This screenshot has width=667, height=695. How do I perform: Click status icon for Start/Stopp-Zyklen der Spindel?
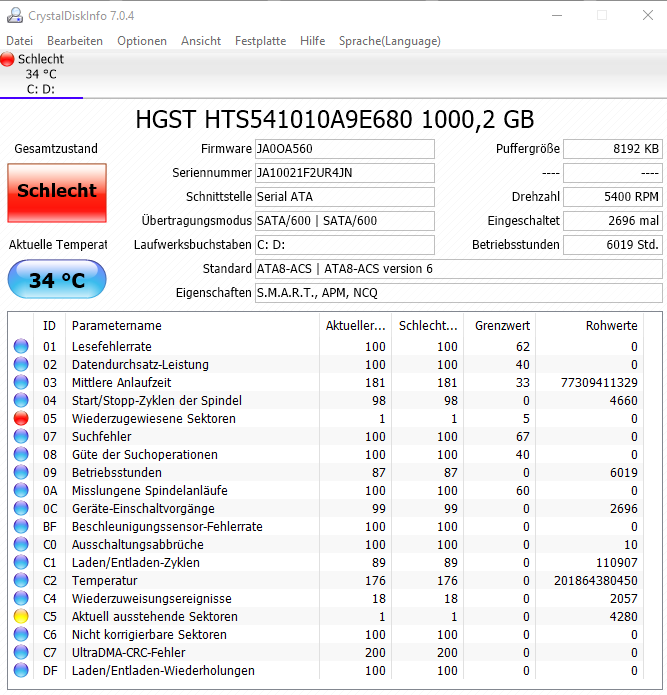click(21, 400)
